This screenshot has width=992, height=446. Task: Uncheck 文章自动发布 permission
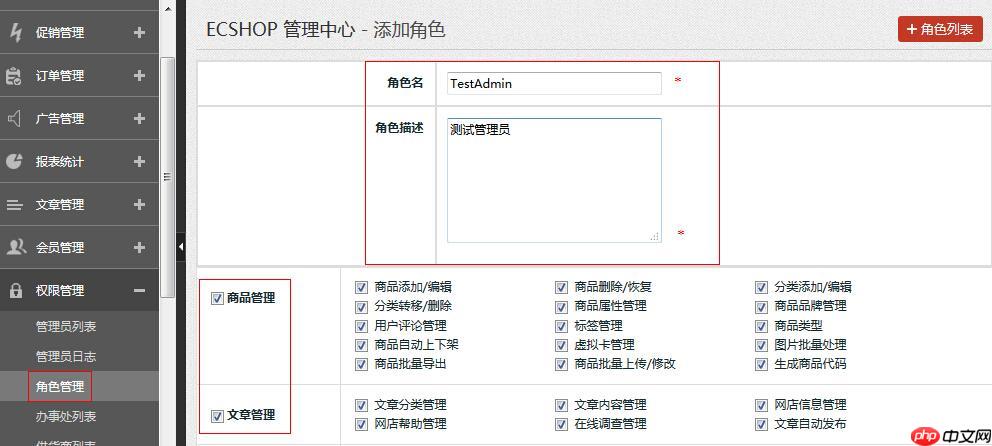click(761, 424)
